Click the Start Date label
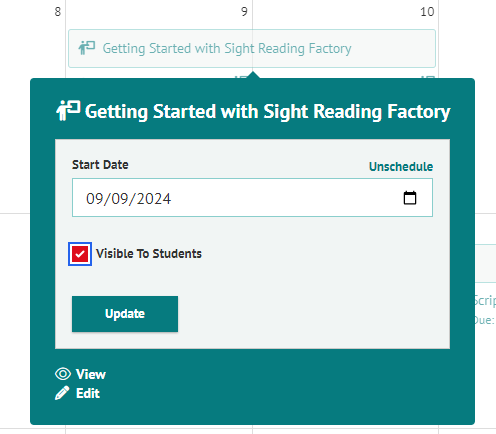Image resolution: width=496 pixels, height=434 pixels. 100,165
